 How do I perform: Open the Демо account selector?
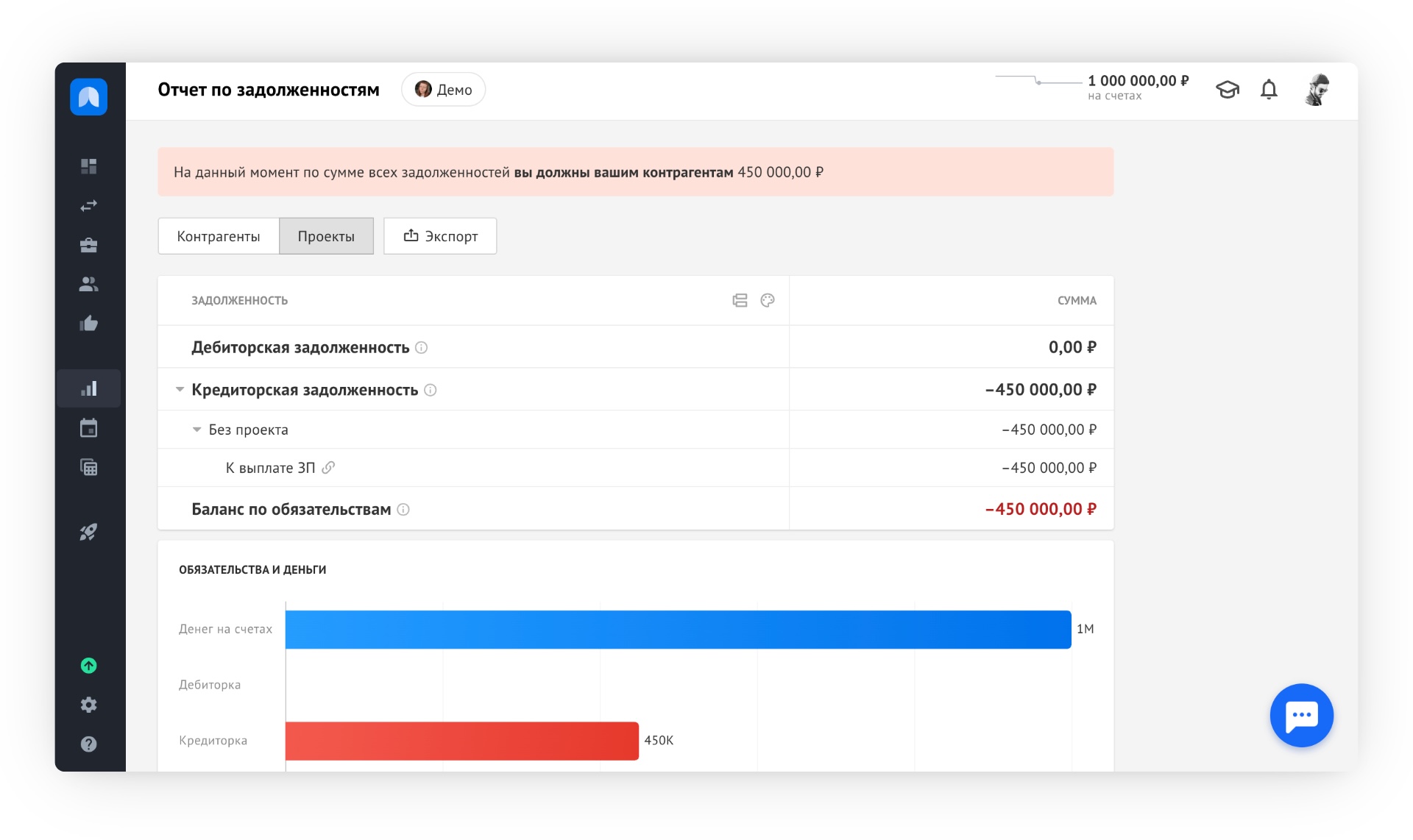coord(443,90)
